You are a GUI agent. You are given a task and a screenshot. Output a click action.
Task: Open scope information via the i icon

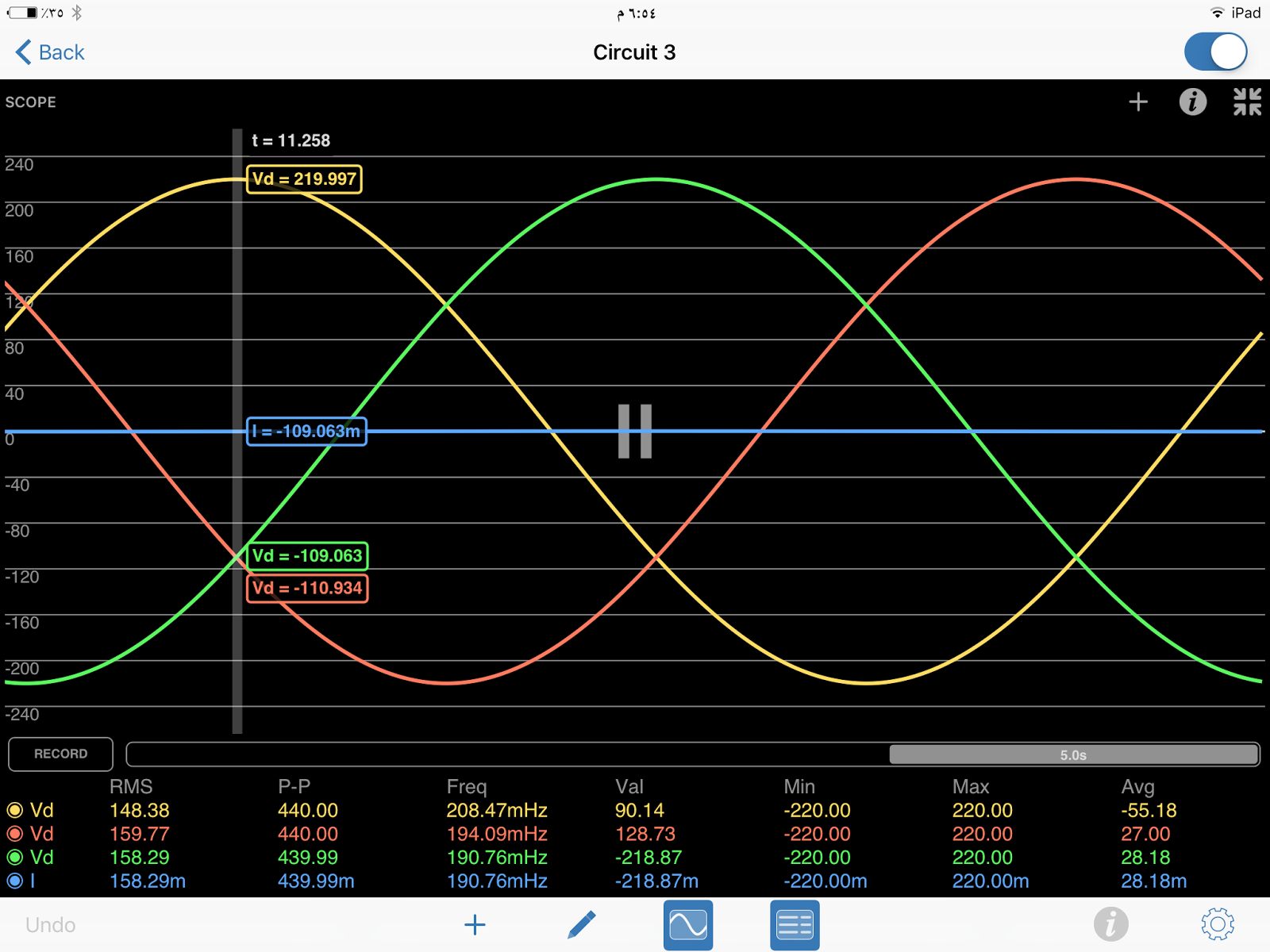[x=1192, y=102]
